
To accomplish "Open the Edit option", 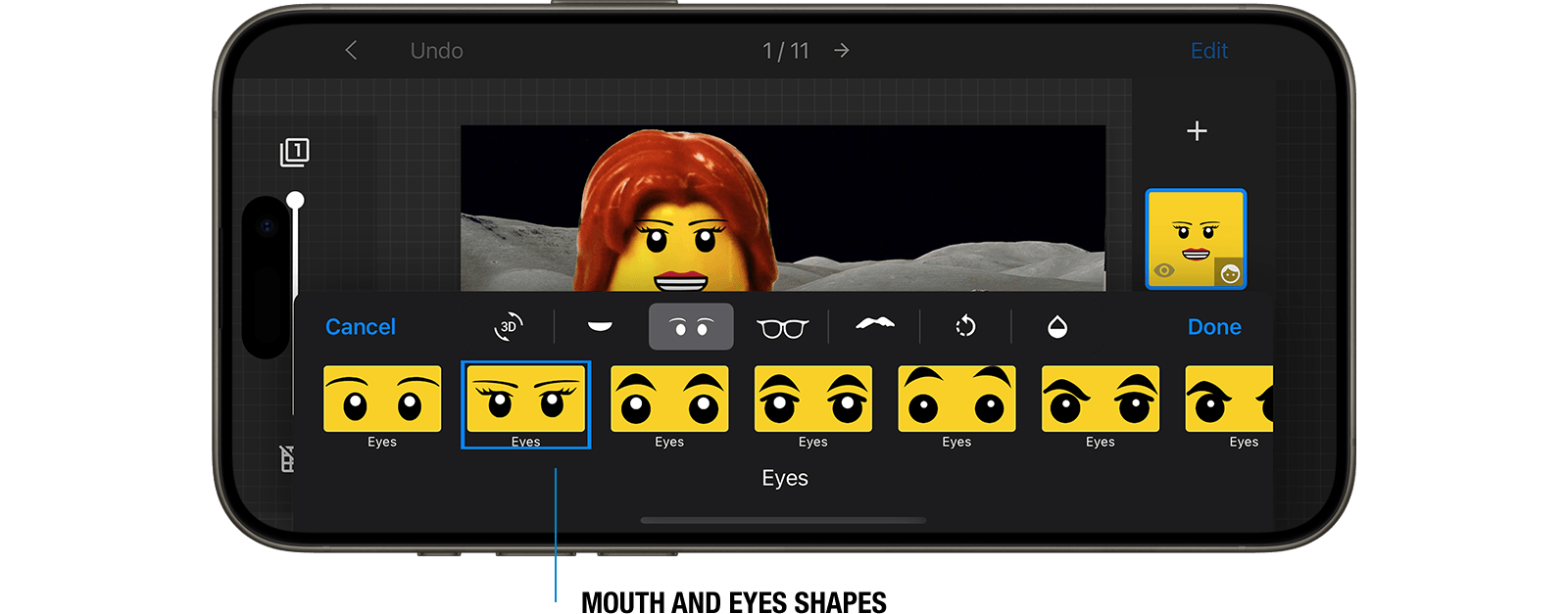I will (1209, 51).
